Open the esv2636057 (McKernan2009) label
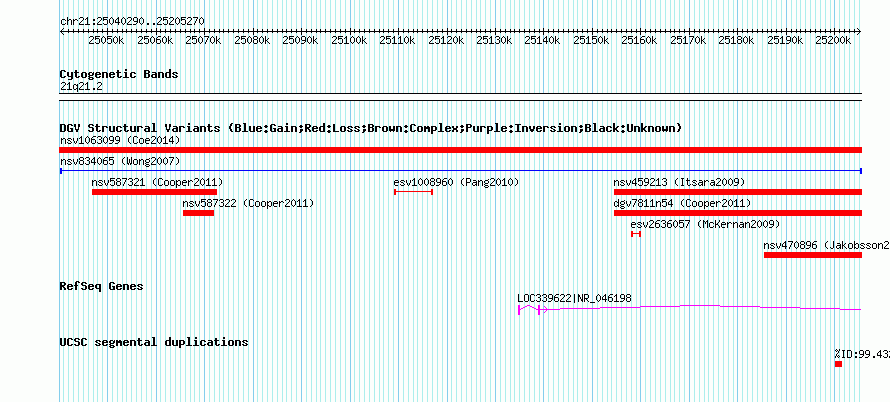 [x=706, y=224]
